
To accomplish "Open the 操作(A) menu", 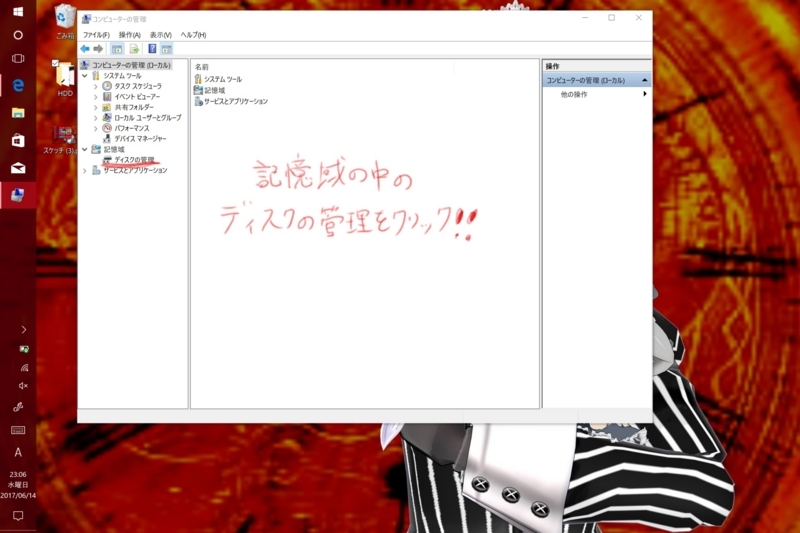I will [x=130, y=35].
